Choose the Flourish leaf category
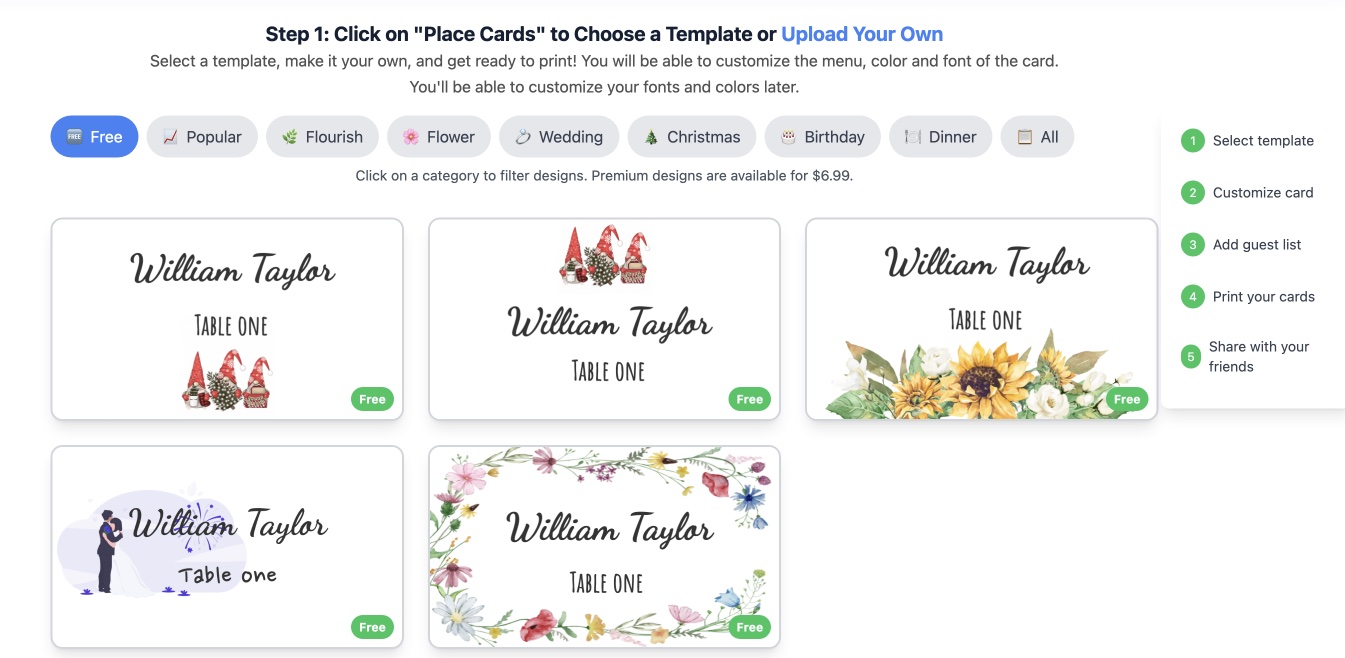Screen dimensions: 1345x658 click(x=322, y=137)
